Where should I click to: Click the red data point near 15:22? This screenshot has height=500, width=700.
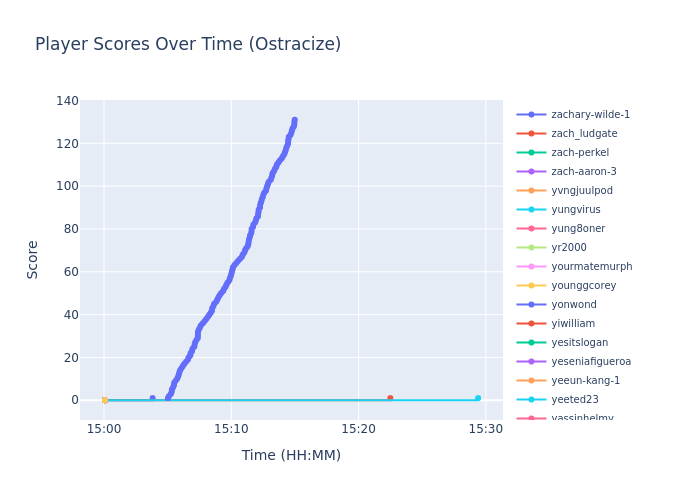tap(390, 398)
